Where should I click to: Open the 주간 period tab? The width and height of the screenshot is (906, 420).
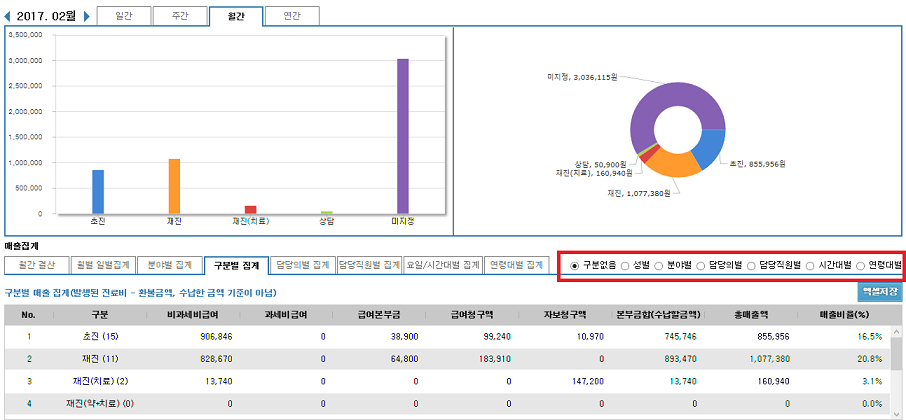point(180,16)
